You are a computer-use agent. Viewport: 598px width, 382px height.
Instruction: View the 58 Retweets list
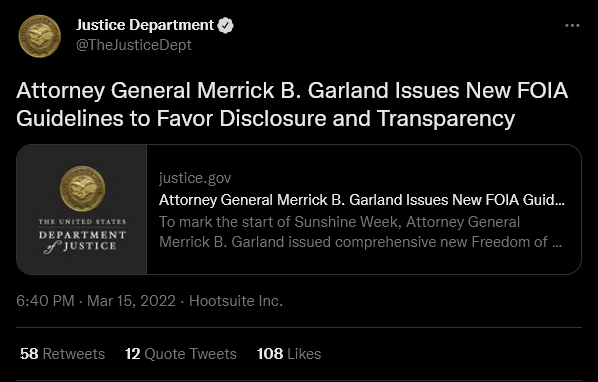[62, 354]
